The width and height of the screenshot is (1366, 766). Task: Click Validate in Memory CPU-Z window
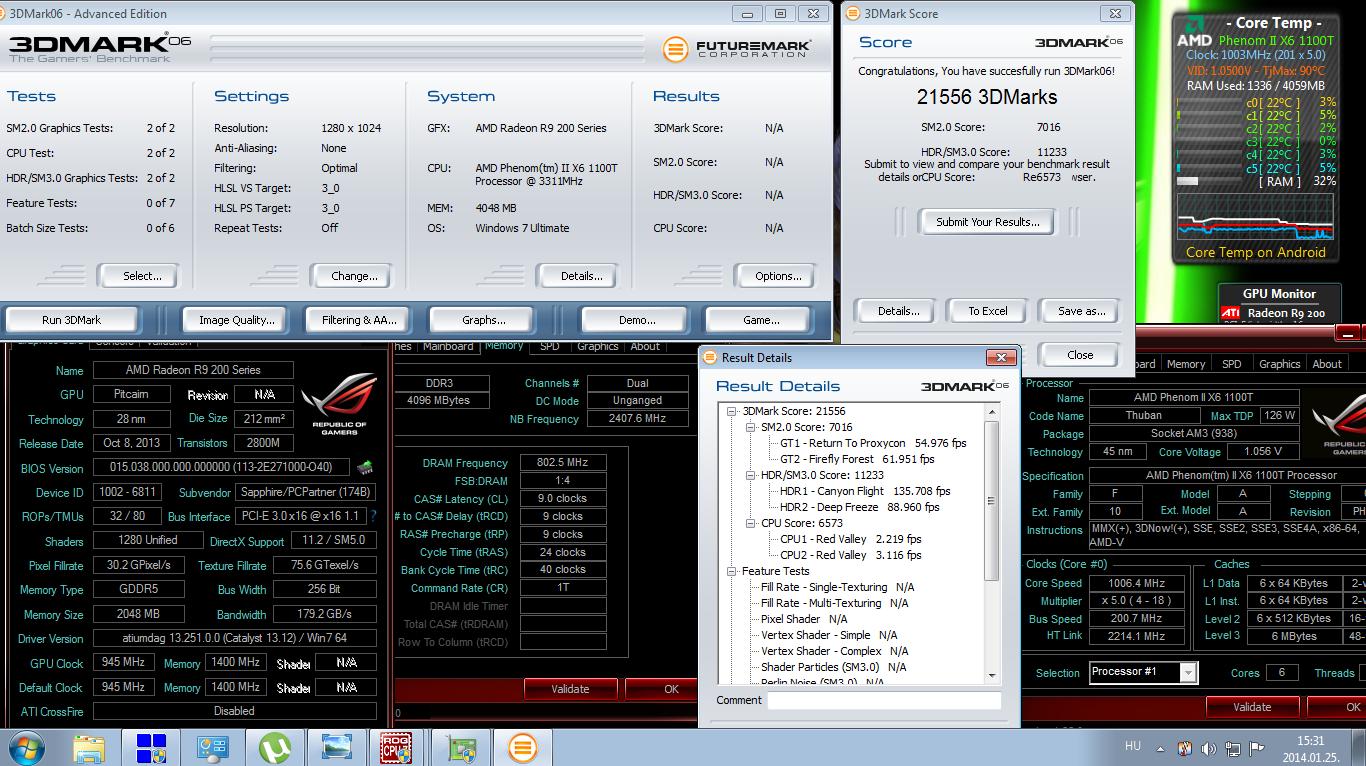click(x=570, y=689)
